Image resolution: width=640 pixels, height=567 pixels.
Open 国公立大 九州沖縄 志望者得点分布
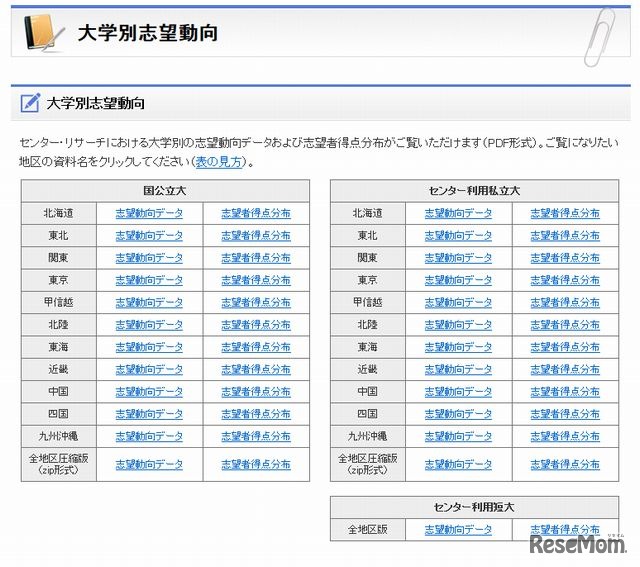(256, 436)
